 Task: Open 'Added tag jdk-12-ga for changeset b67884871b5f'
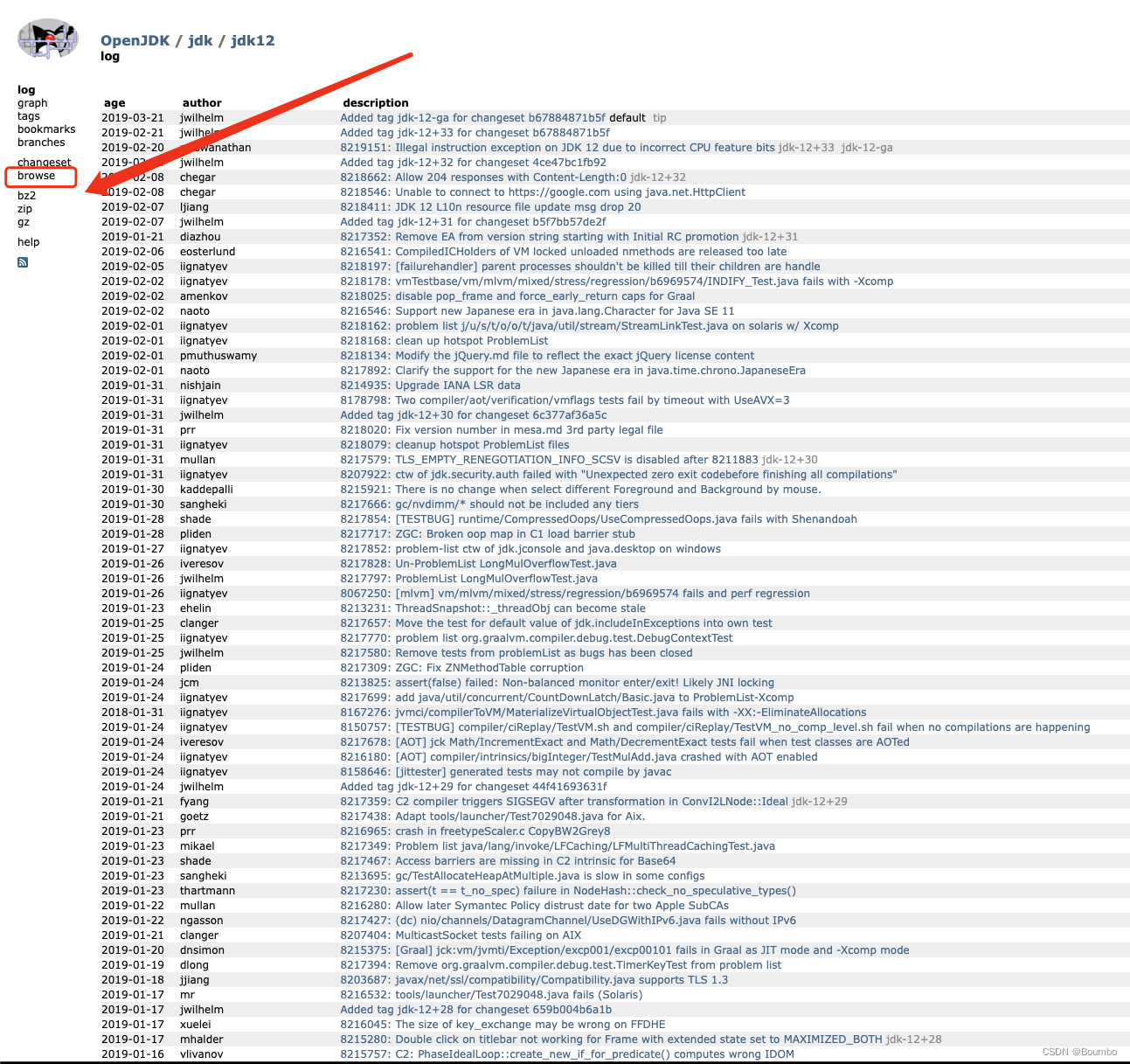point(473,118)
